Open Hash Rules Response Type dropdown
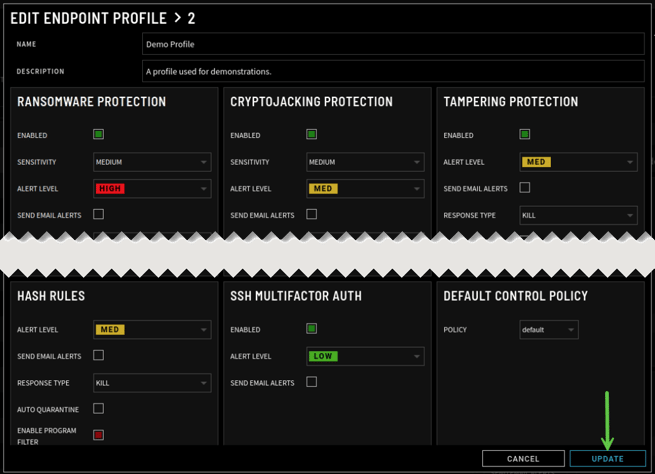This screenshot has height=474, width=655. (152, 383)
